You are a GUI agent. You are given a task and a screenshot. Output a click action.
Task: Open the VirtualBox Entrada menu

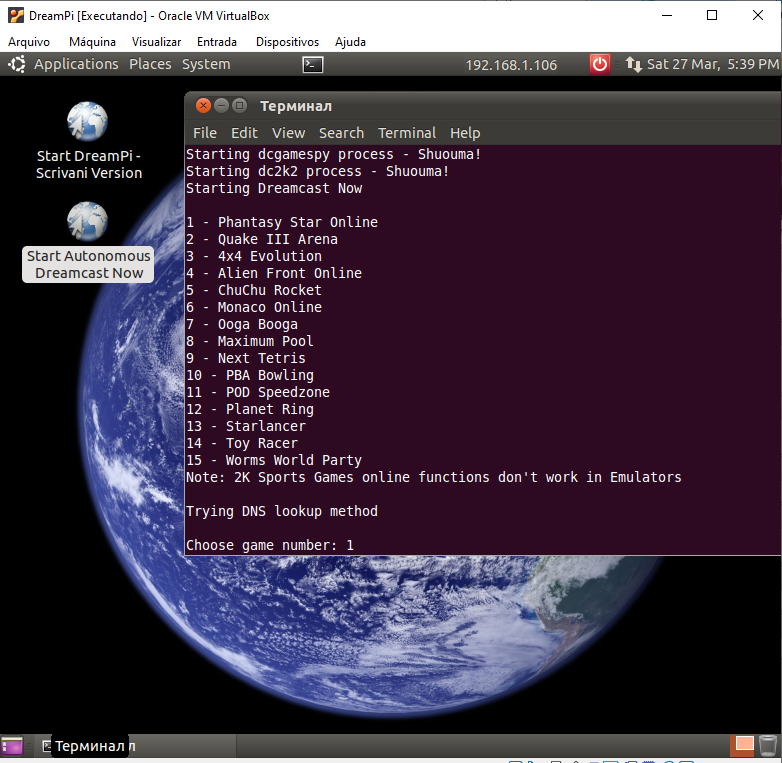tap(217, 42)
